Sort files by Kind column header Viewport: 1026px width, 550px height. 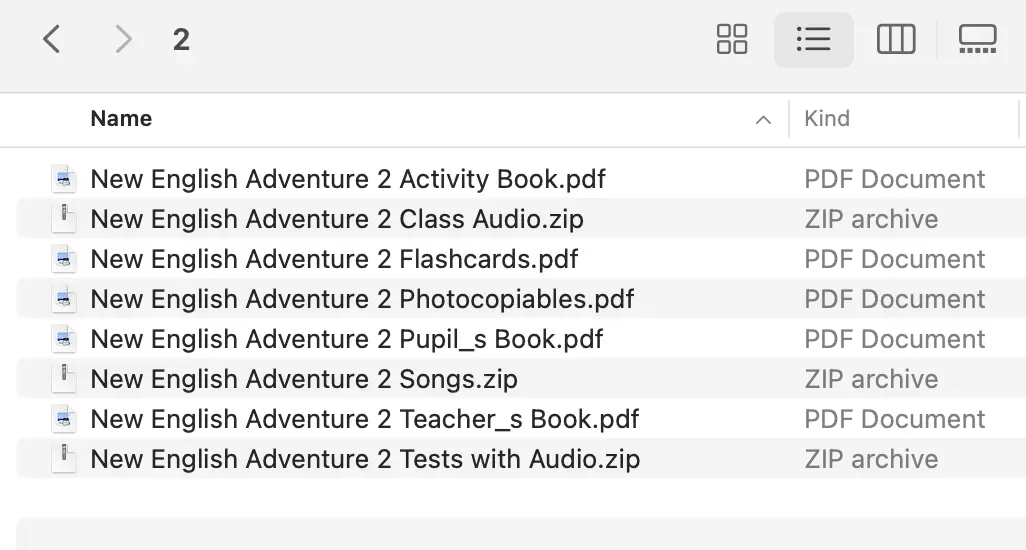pos(826,118)
